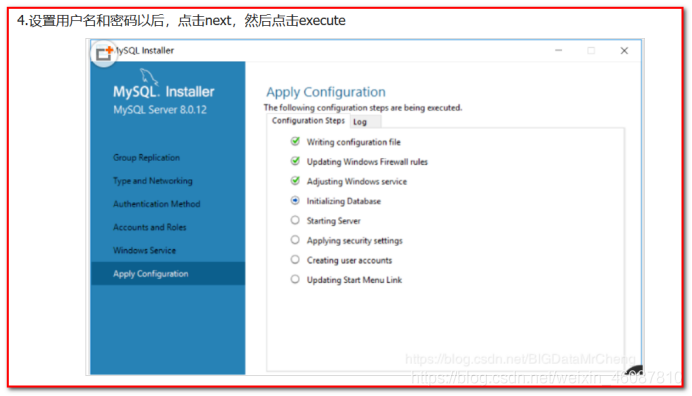Select the Windows Service step
Image resolution: width=692 pixels, height=396 pixels.
tap(144, 250)
